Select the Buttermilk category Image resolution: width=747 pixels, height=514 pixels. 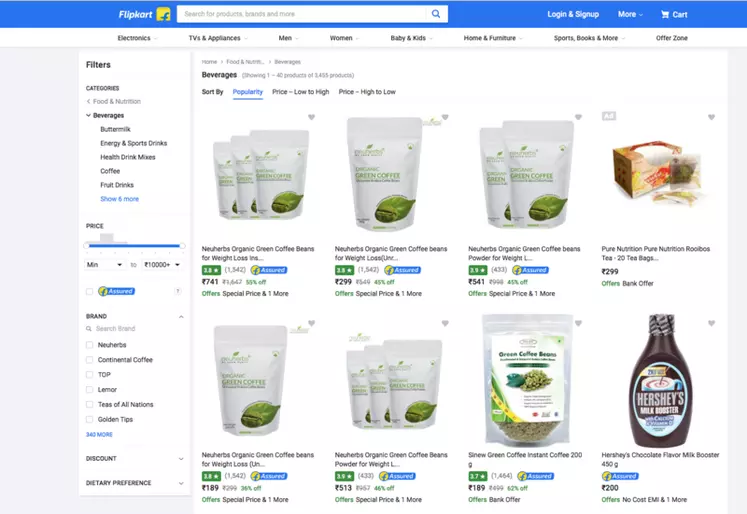(x=115, y=130)
